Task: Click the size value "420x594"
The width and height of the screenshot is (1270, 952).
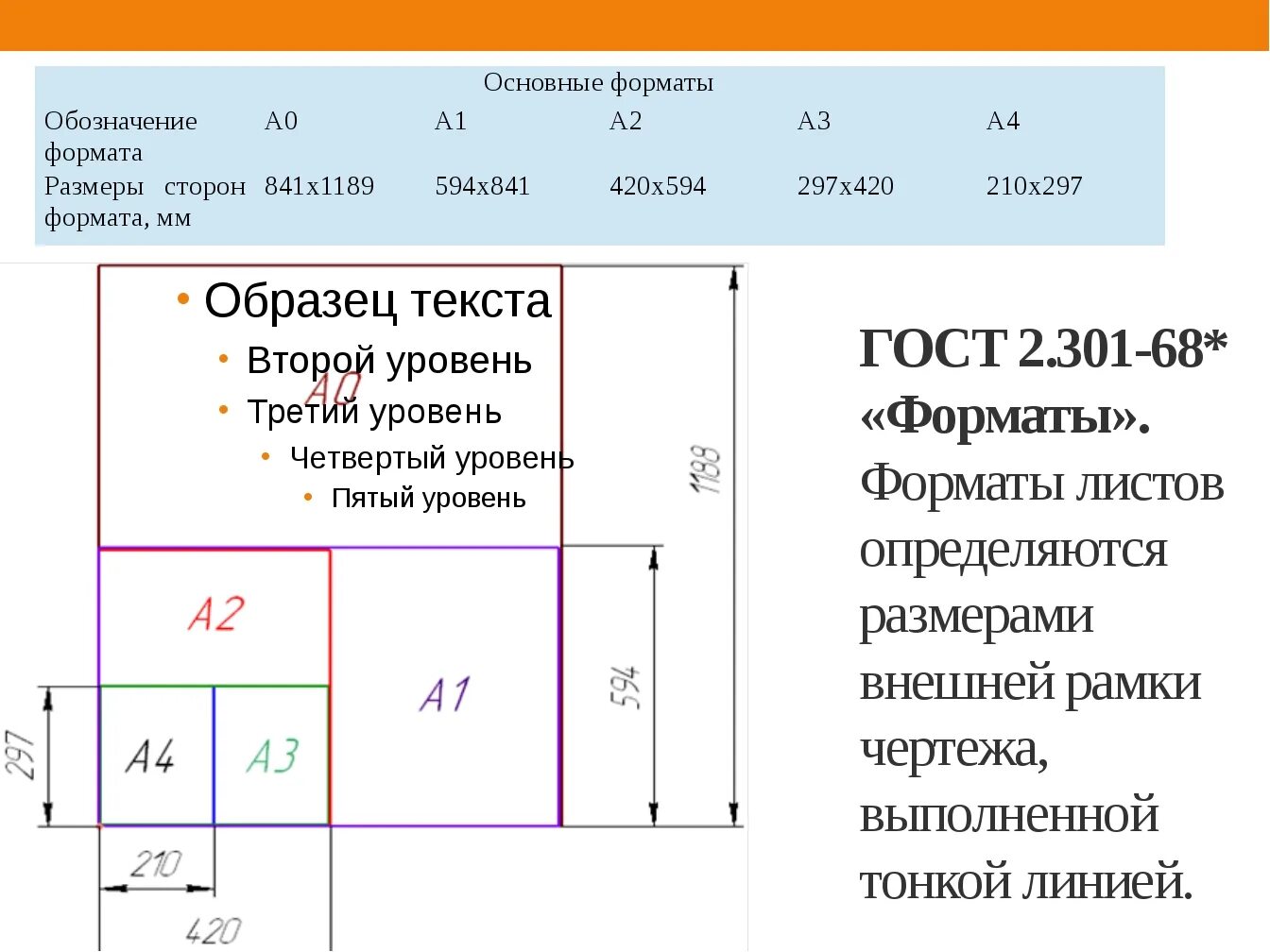Action: tap(658, 186)
